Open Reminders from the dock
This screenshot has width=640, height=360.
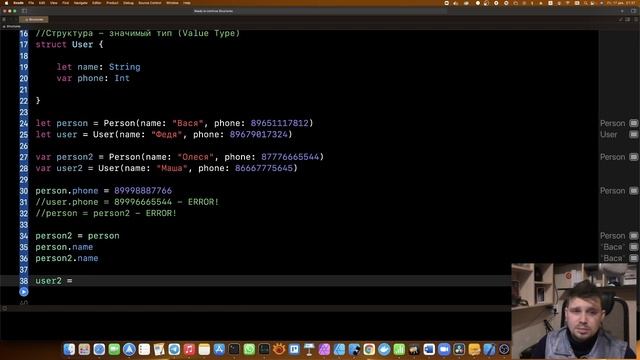tap(144, 349)
